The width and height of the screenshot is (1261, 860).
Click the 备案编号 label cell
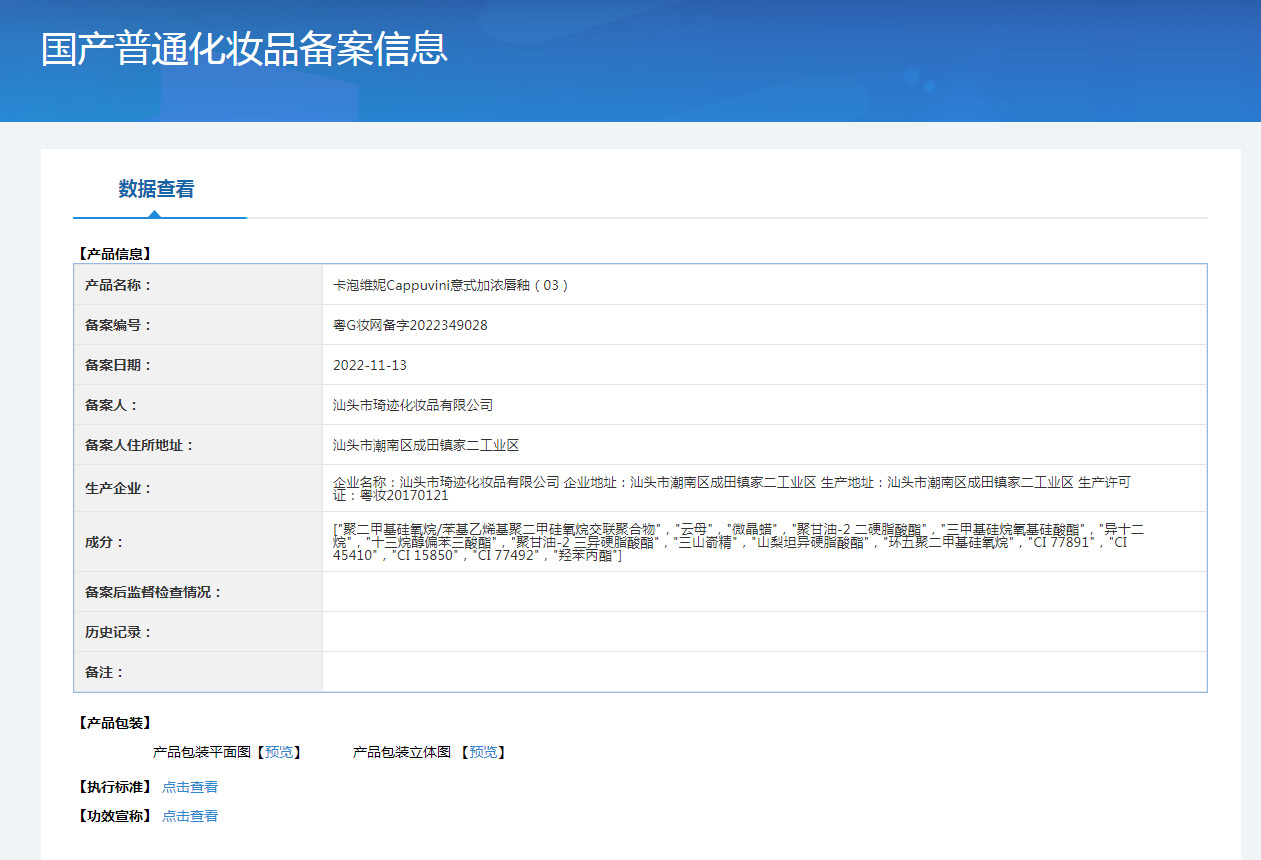[x=198, y=325]
